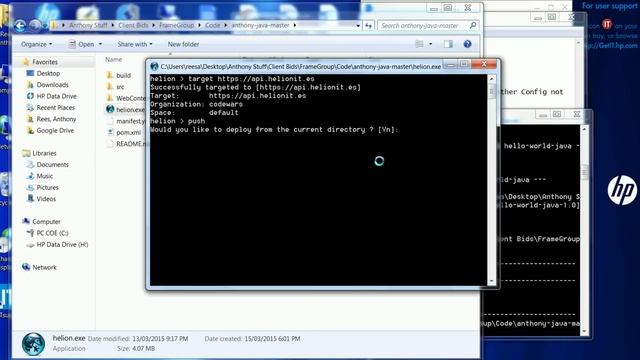Screen dimensions: 640x360
Task: Click the refresh button beside the address bar
Action: [x=369, y=26]
